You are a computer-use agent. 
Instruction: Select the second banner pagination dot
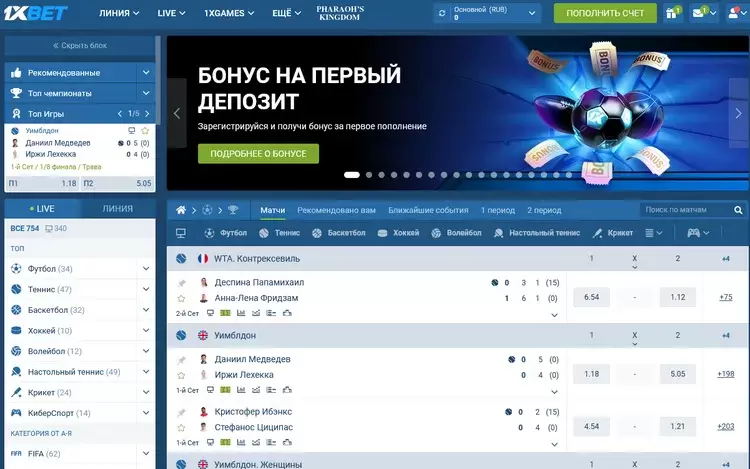[x=369, y=175]
